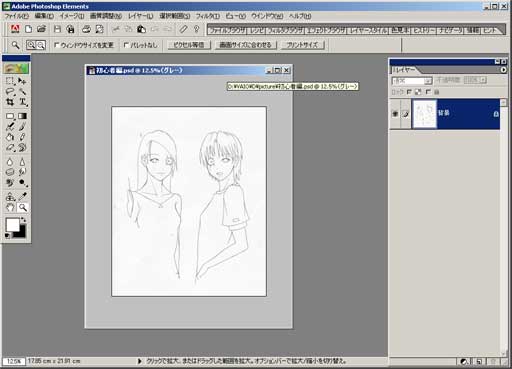Select the Rectangular Marquee tool
The height and width of the screenshot is (369, 512).
click(10, 81)
